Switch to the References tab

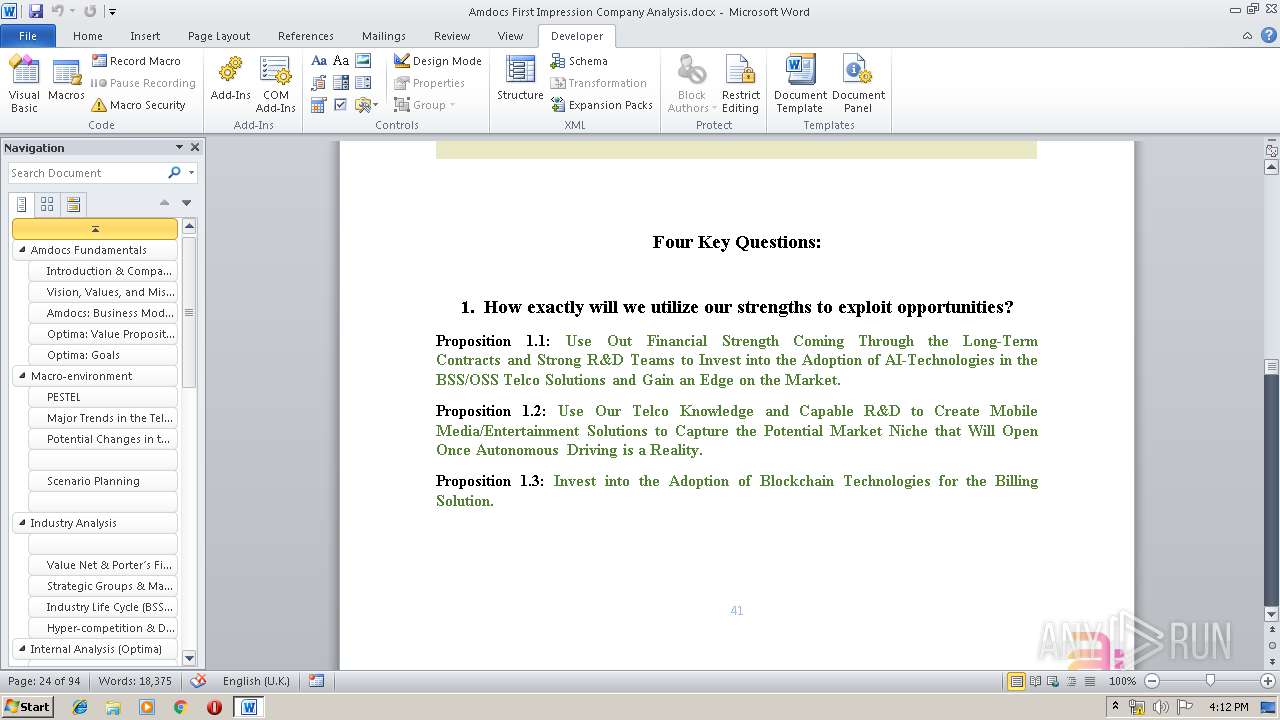coord(306,36)
